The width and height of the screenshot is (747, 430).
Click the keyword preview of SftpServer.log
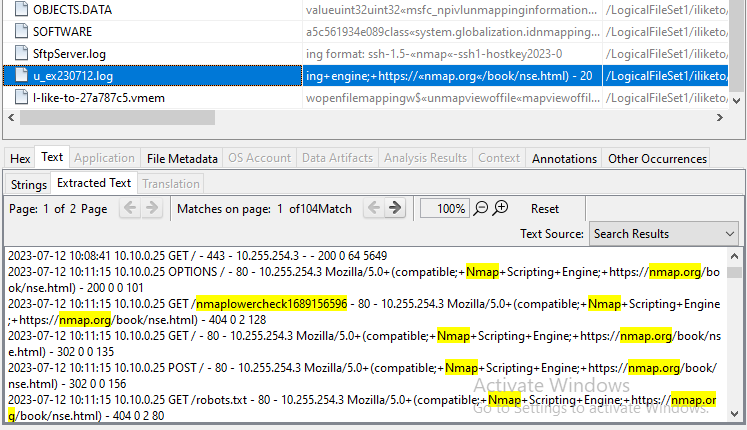coord(452,54)
